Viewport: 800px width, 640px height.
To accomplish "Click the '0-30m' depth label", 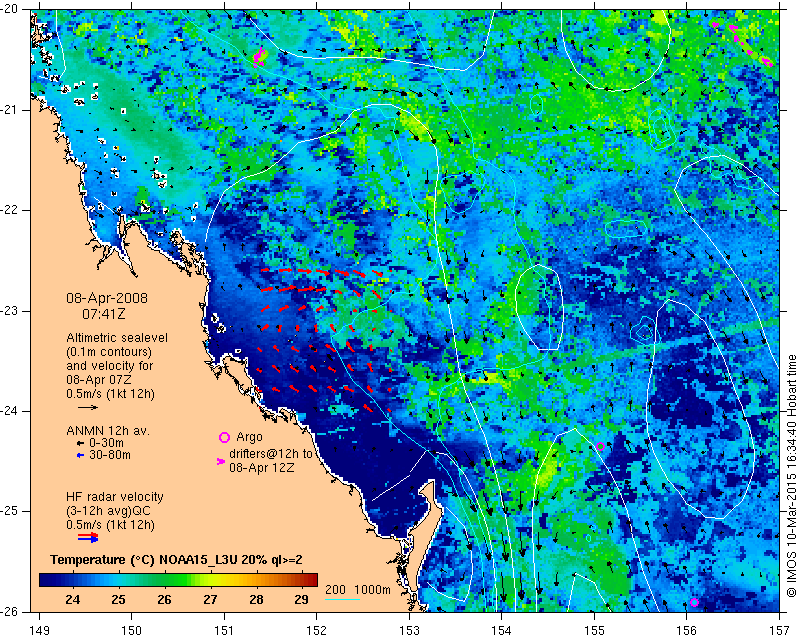I will tap(107, 443).
